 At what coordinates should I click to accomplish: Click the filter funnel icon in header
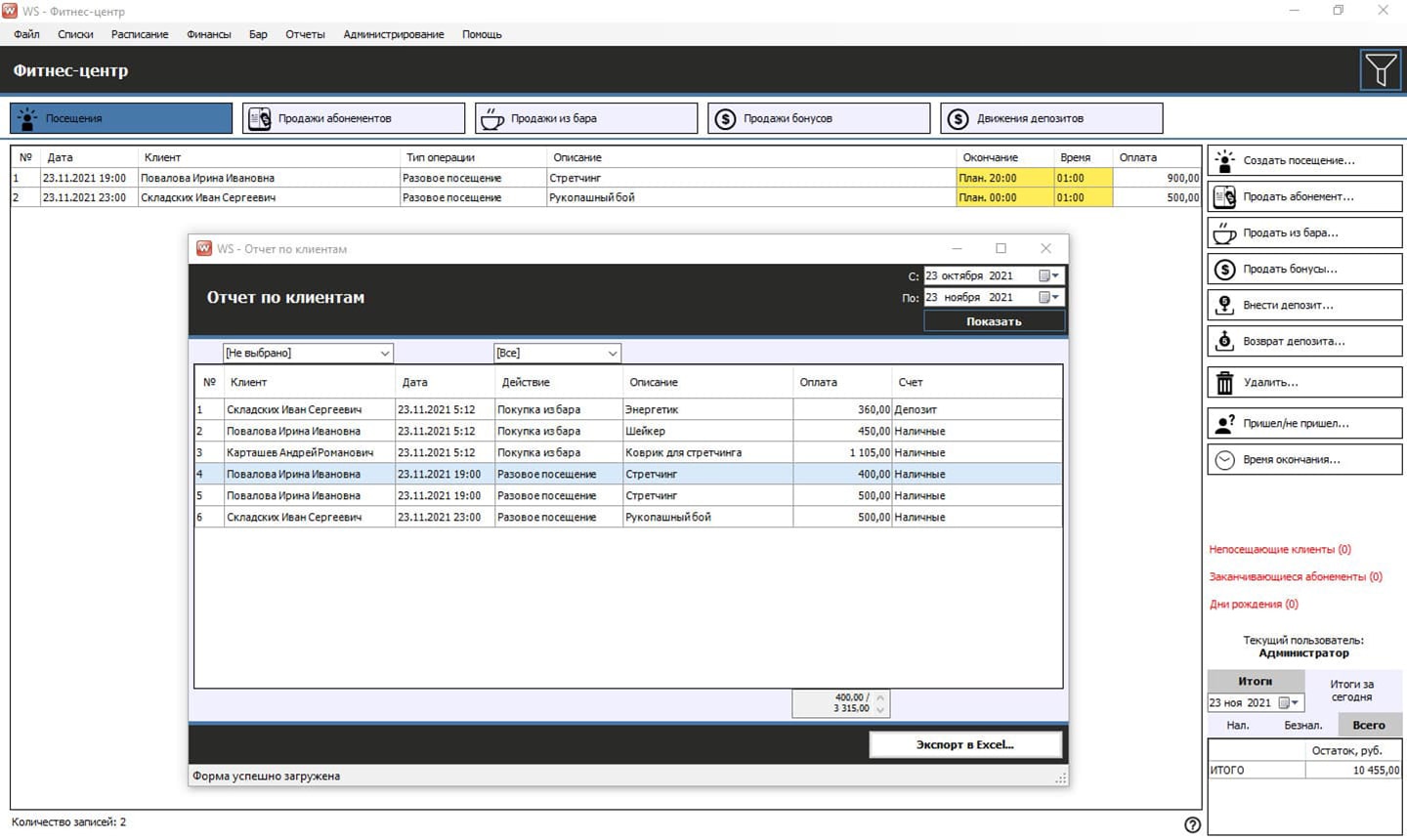click(x=1380, y=70)
